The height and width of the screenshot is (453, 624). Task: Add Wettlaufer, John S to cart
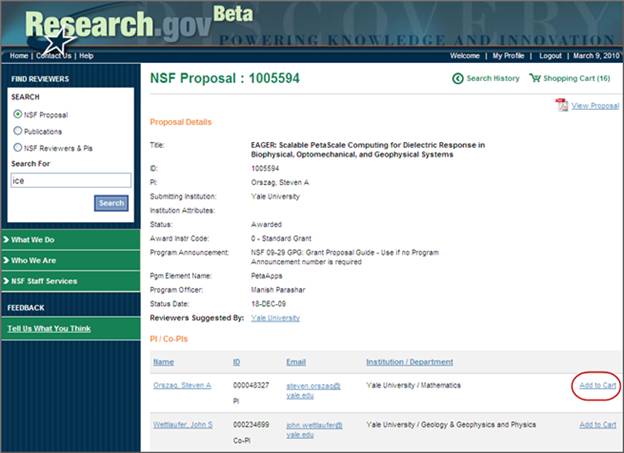click(x=597, y=425)
